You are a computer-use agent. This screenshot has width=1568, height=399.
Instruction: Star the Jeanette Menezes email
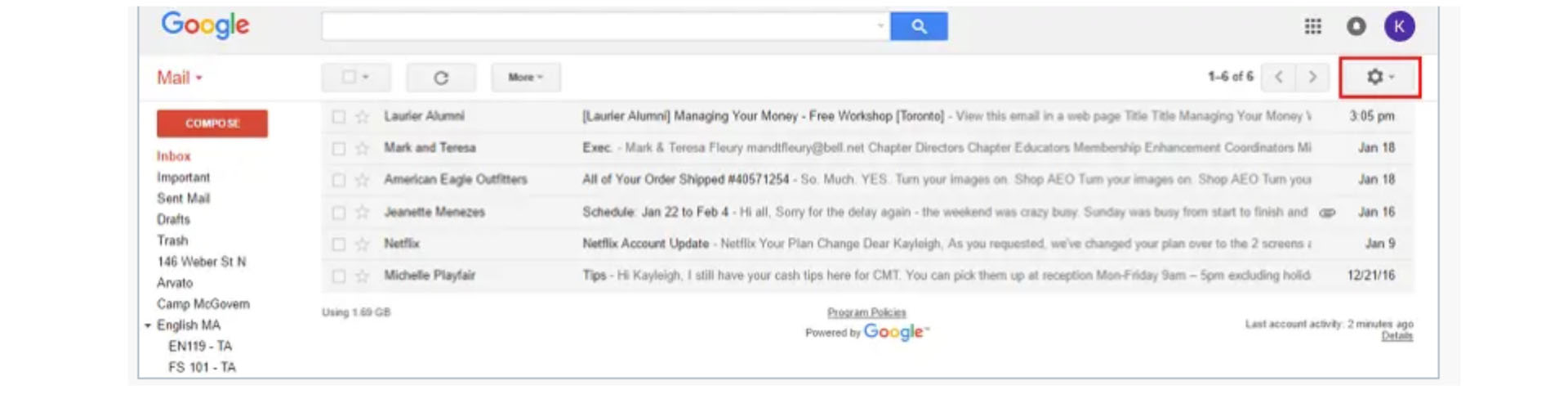click(362, 213)
